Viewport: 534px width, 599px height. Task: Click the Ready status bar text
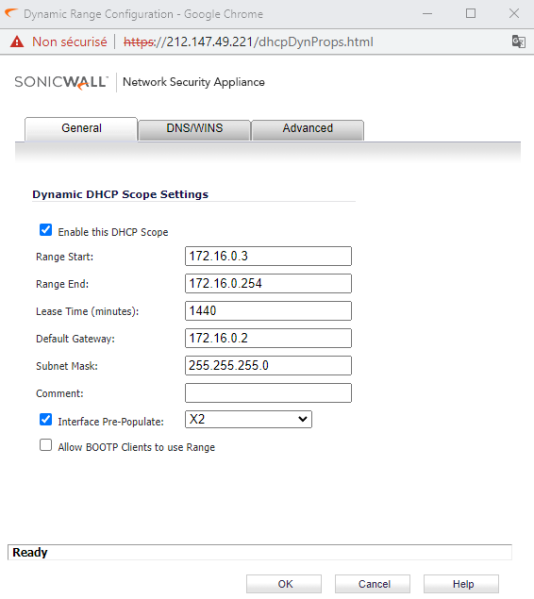point(30,552)
